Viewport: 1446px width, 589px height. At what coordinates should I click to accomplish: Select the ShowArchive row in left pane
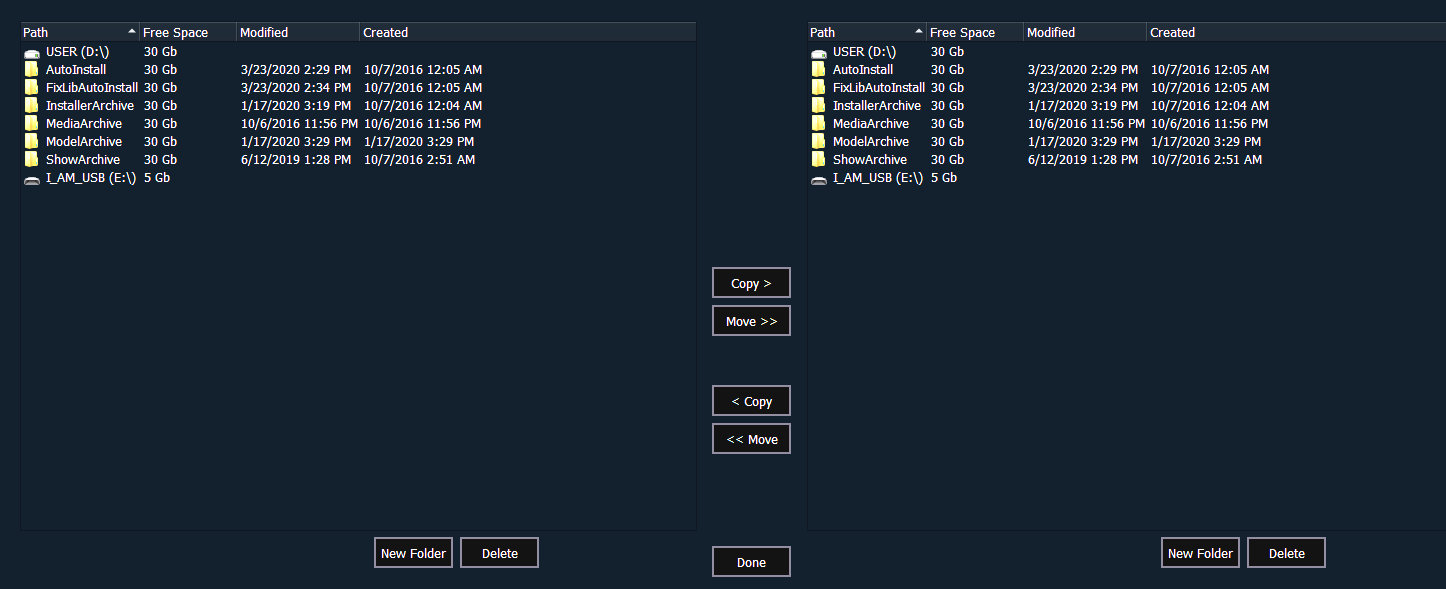click(84, 159)
